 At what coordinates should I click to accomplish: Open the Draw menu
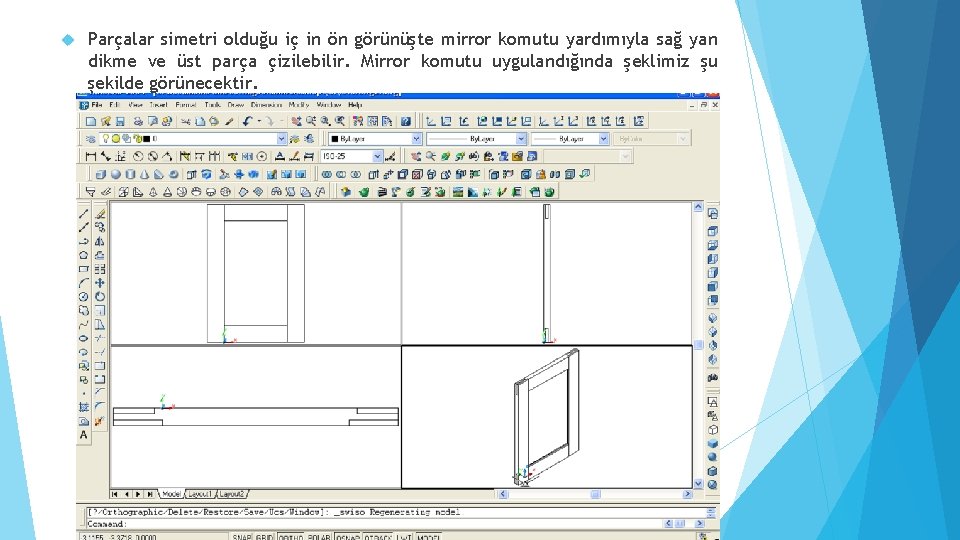pyautogui.click(x=236, y=105)
